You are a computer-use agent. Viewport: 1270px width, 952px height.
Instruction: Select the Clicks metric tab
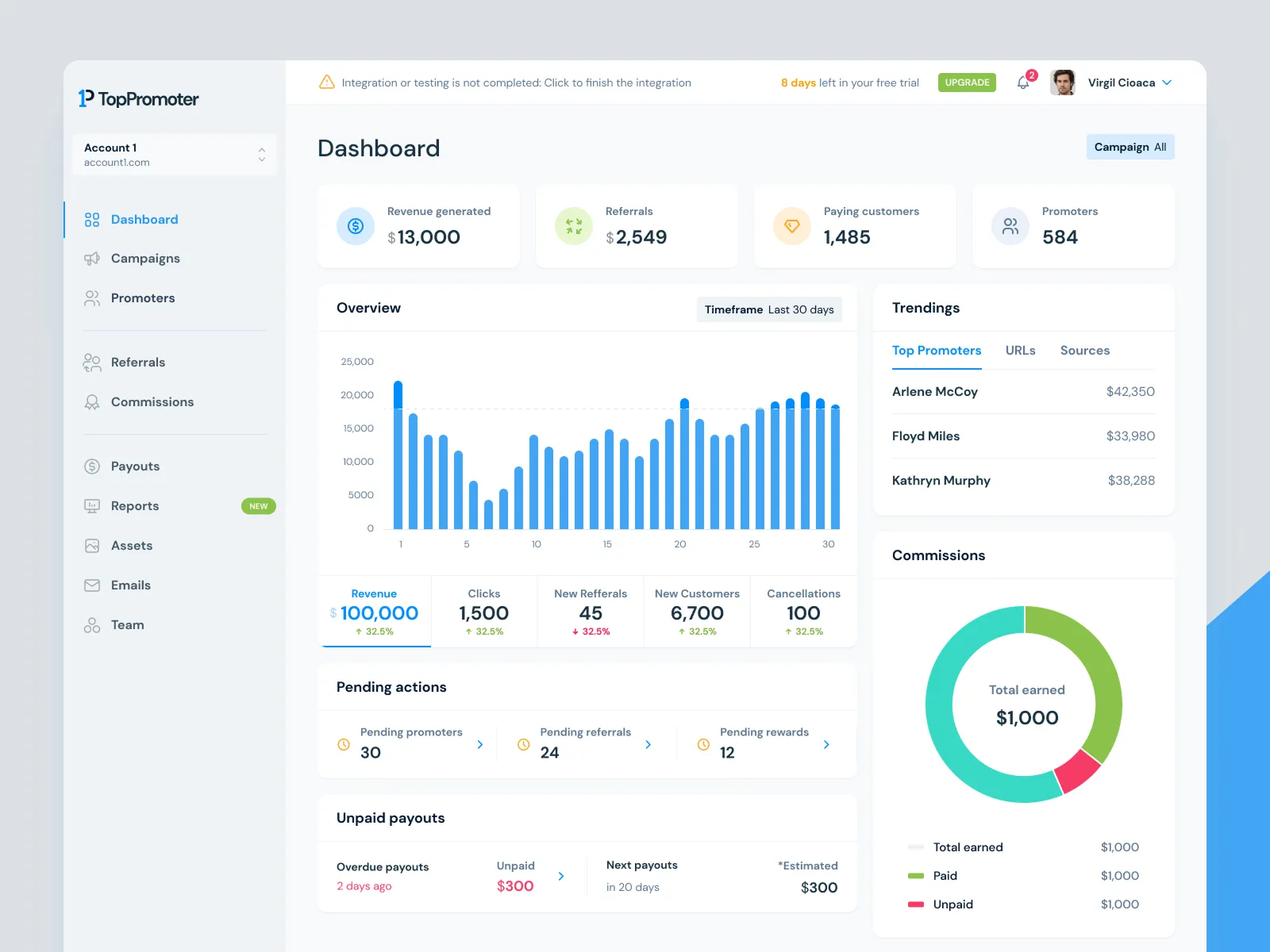[x=484, y=612]
